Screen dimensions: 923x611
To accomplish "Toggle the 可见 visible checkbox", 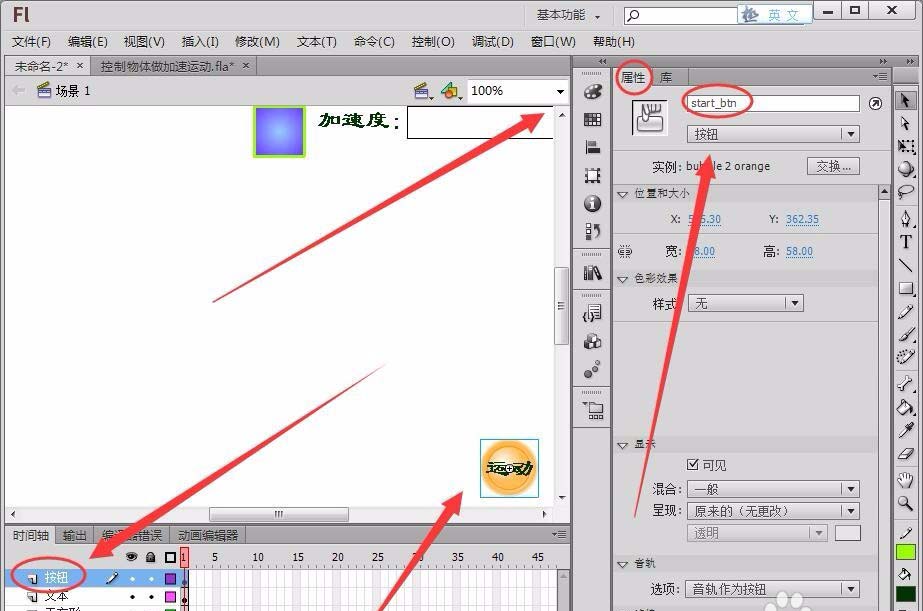I will (x=692, y=465).
